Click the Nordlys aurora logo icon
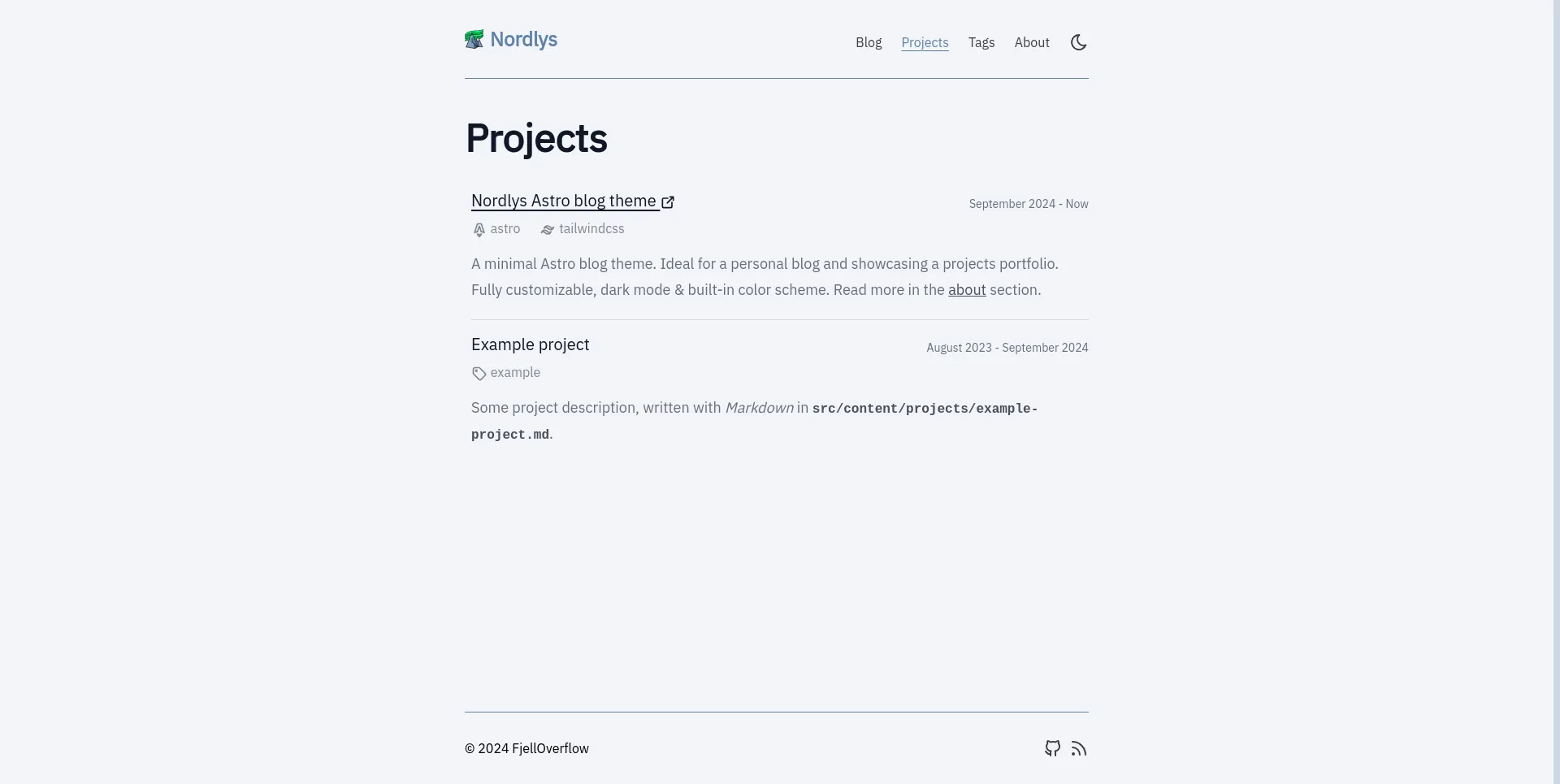Image resolution: width=1560 pixels, height=784 pixels. point(474,38)
